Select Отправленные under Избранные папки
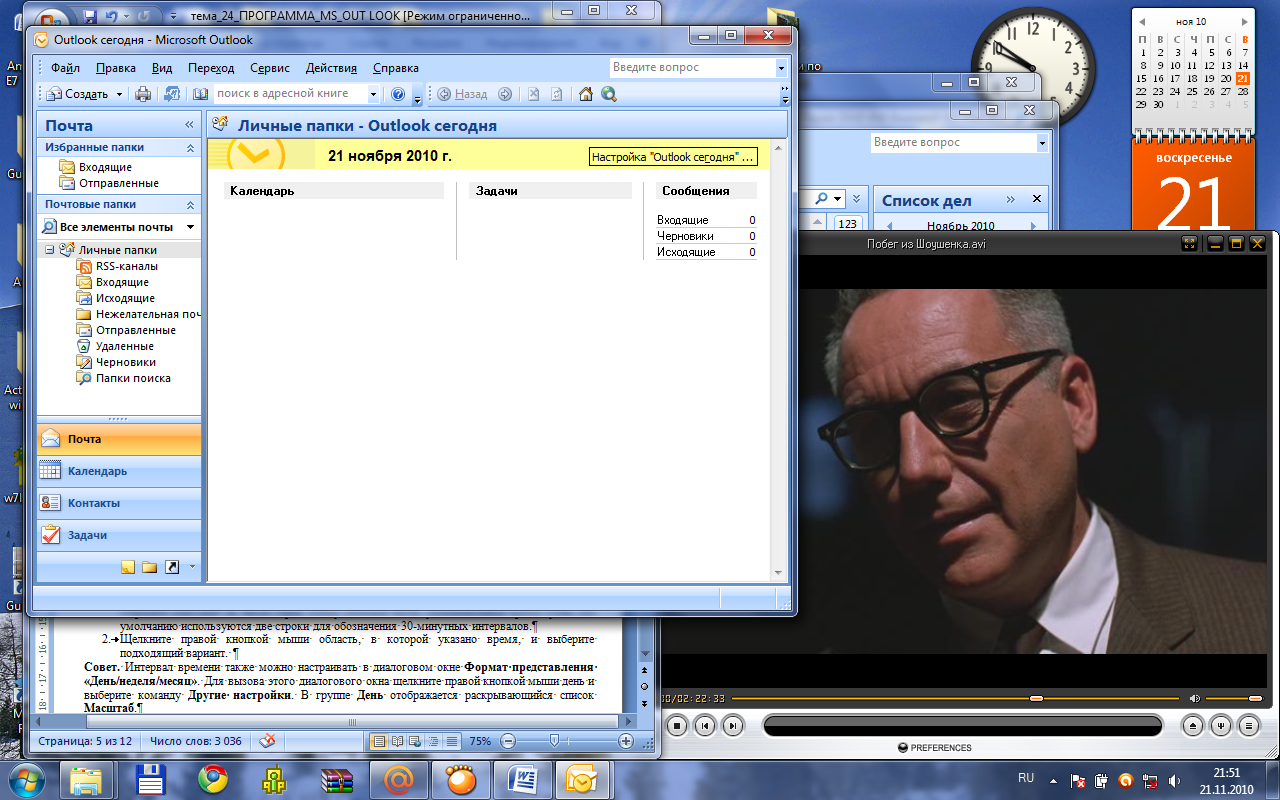 click(x=118, y=183)
